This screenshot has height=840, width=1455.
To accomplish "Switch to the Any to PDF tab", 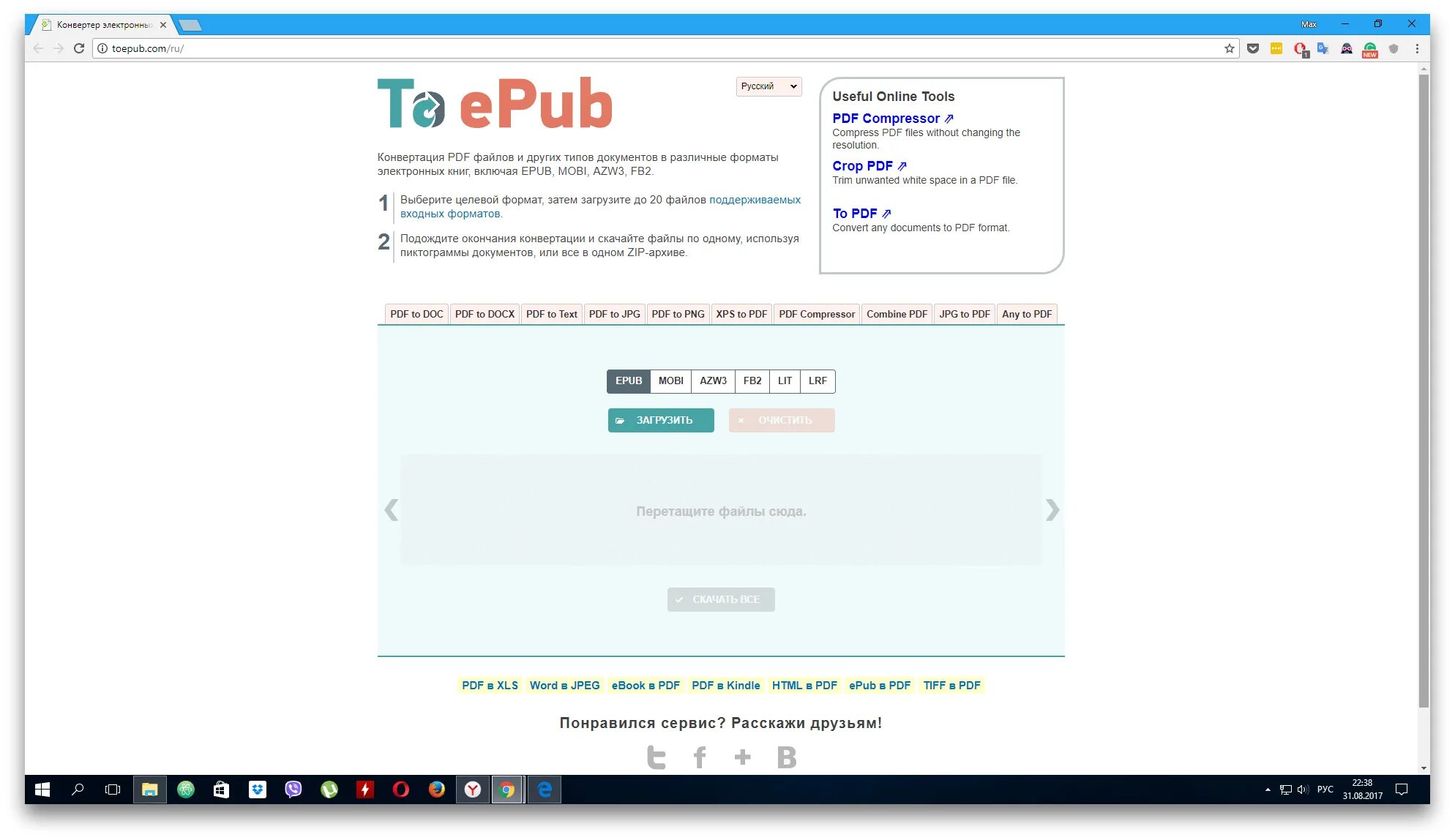I will point(1027,314).
